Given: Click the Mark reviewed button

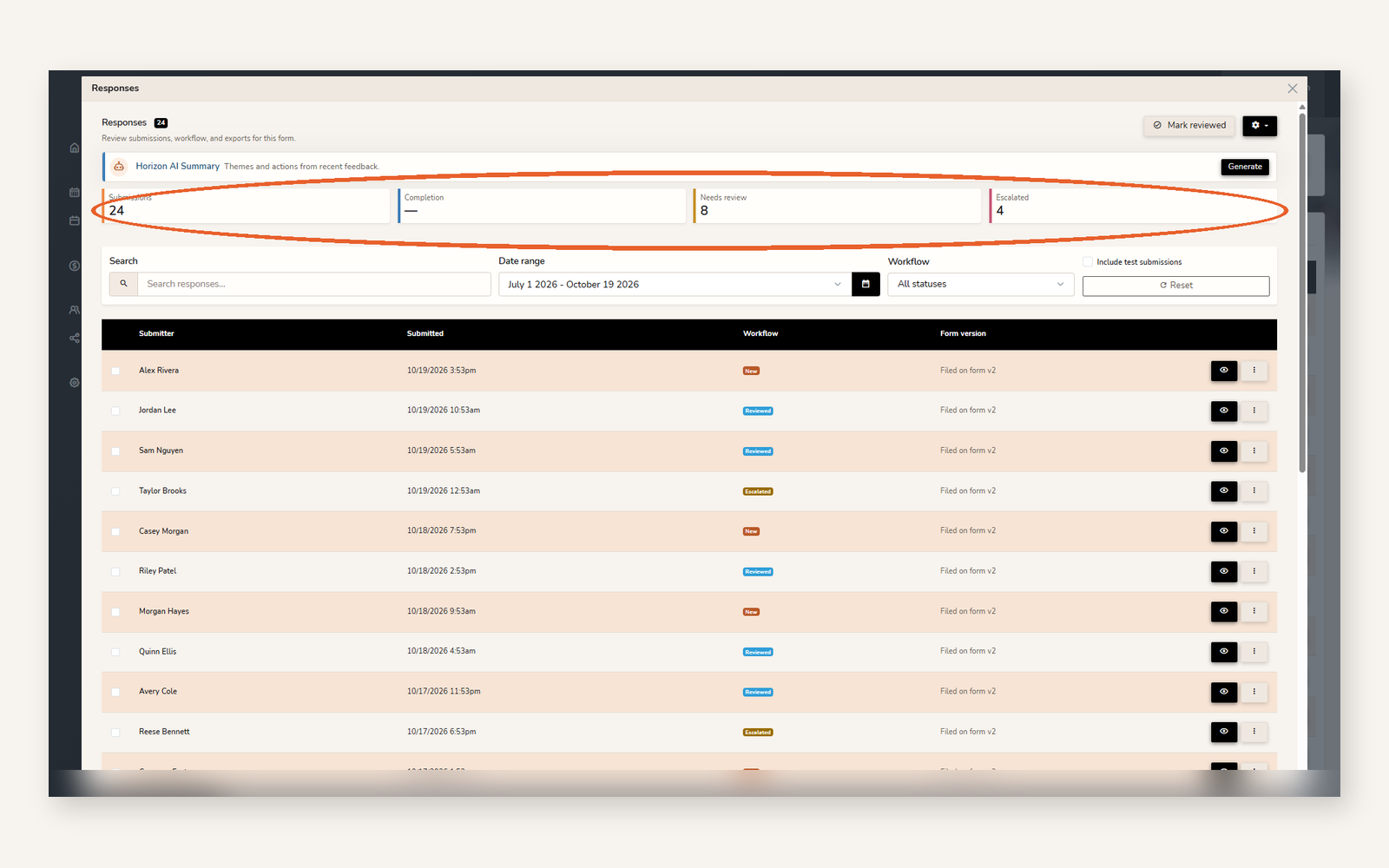Looking at the screenshot, I should click(1189, 126).
